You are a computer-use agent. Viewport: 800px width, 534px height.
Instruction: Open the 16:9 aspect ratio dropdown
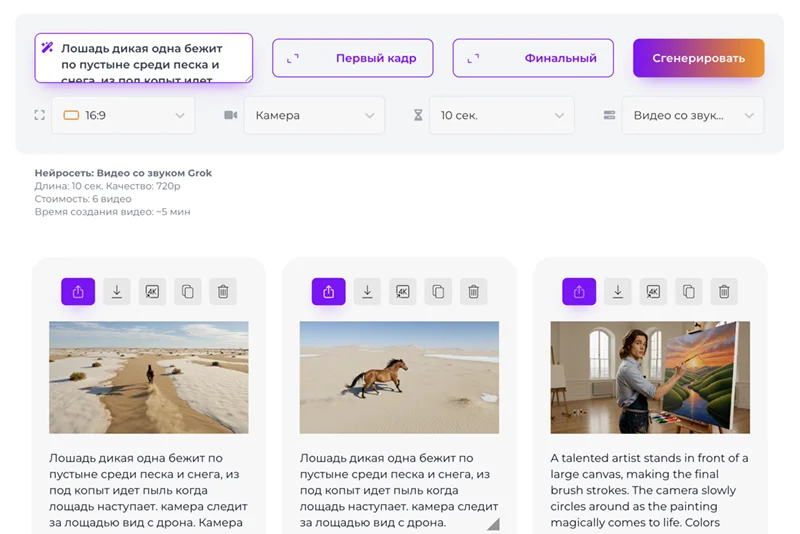123,115
